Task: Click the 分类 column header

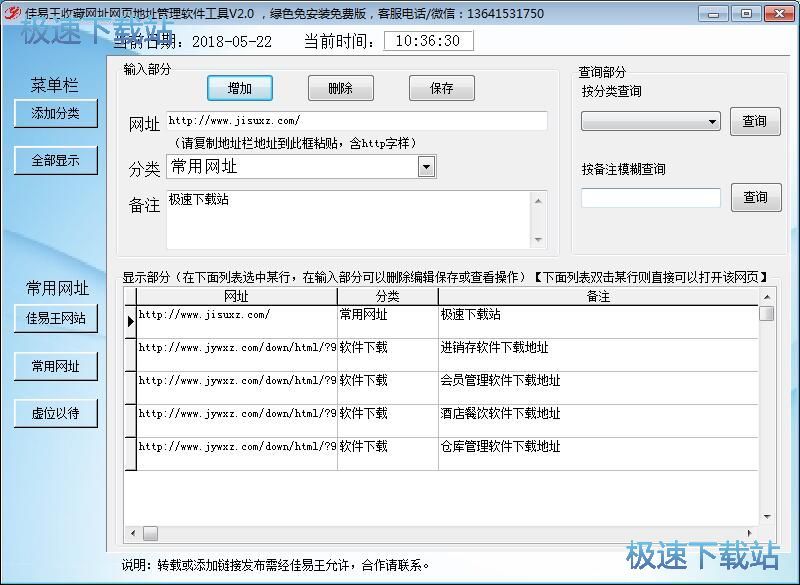Action: [x=388, y=296]
